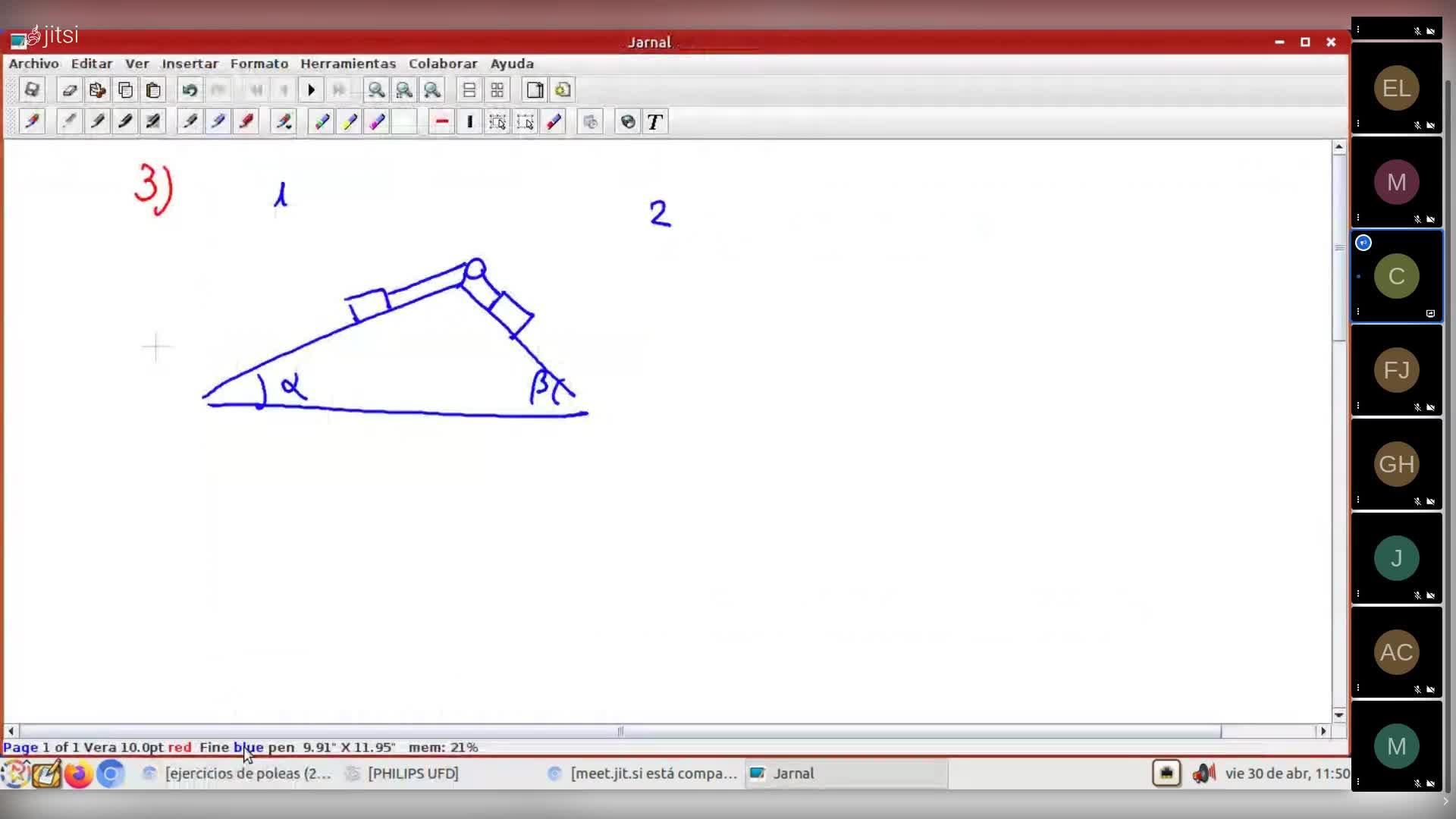Open the three-dot menu on EL tile
This screenshot has width=1456, height=819.
pos(1358,124)
